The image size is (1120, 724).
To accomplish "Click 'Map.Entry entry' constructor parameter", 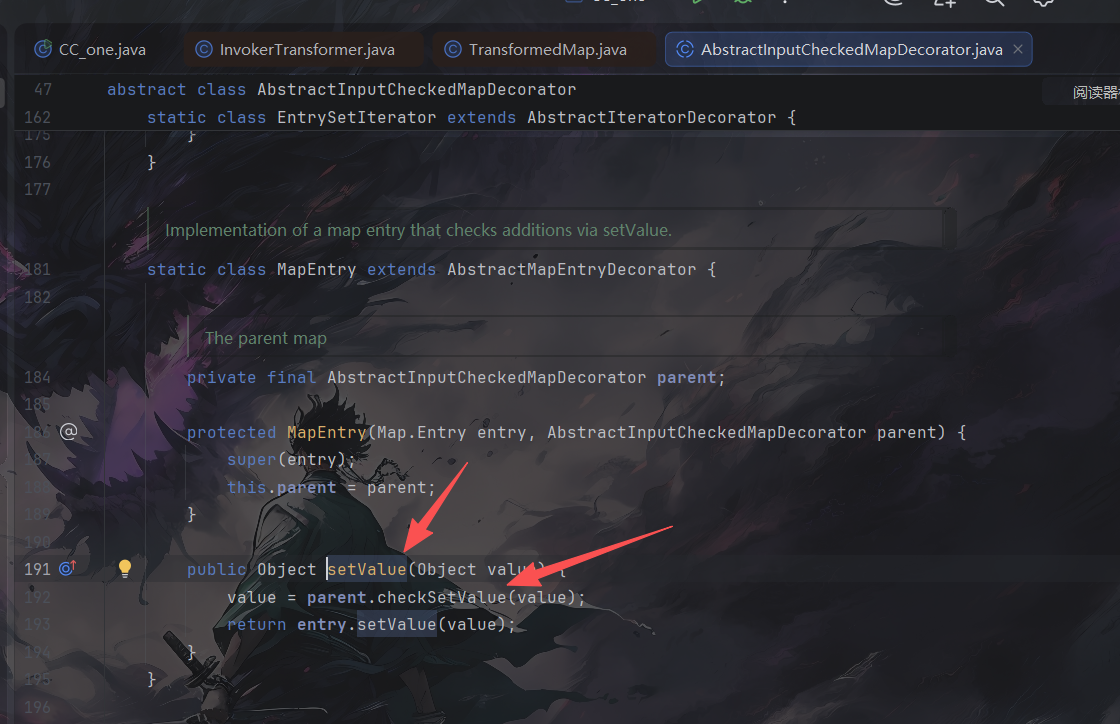I will pyautogui.click(x=451, y=432).
